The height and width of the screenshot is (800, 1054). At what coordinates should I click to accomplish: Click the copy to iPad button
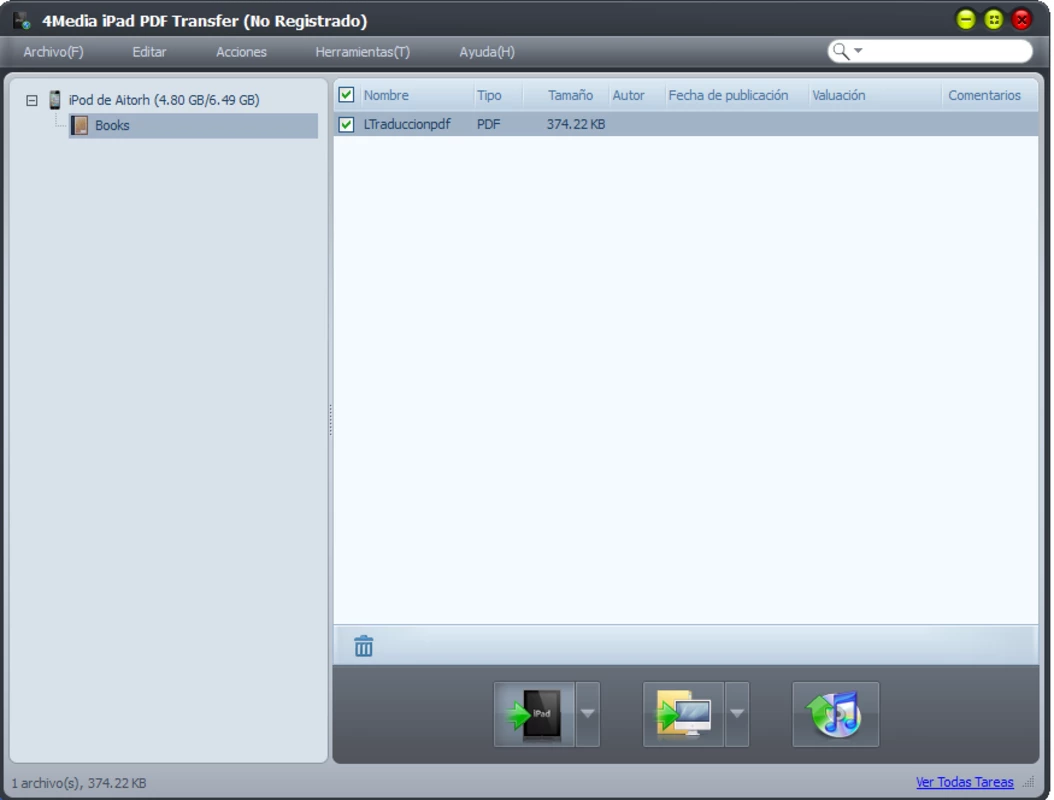(534, 714)
